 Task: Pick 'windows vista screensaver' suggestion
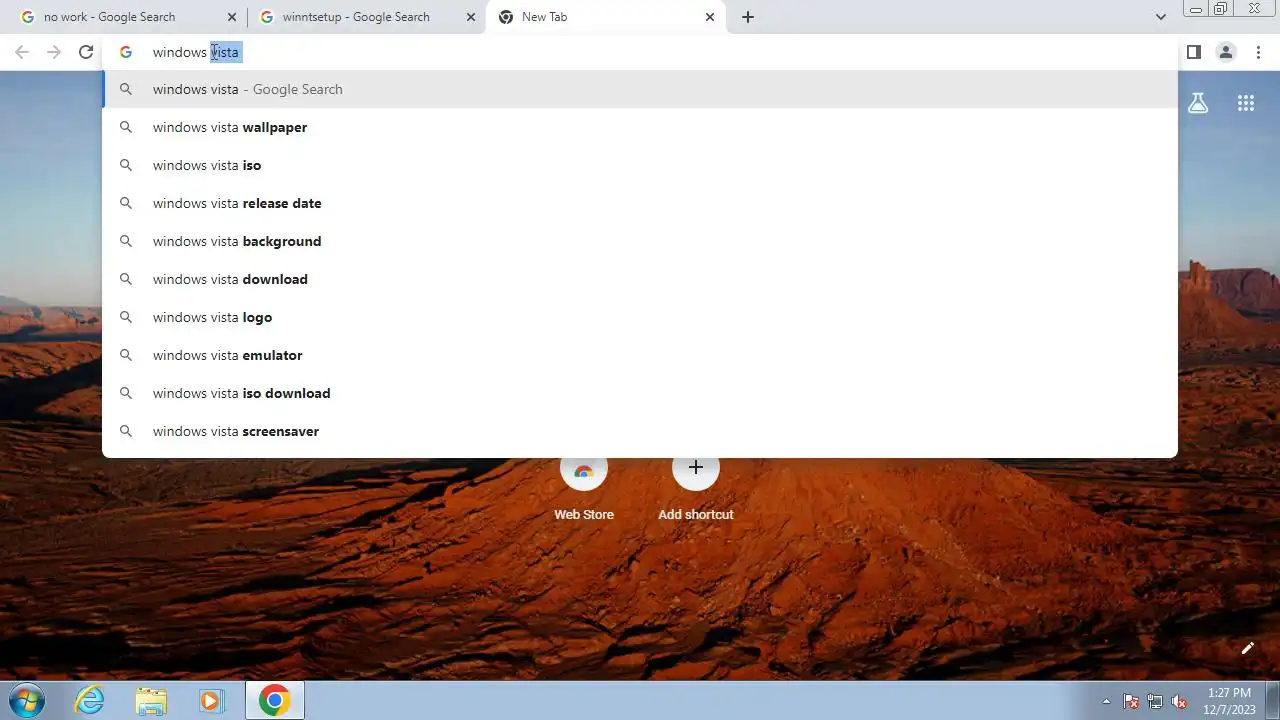640,431
